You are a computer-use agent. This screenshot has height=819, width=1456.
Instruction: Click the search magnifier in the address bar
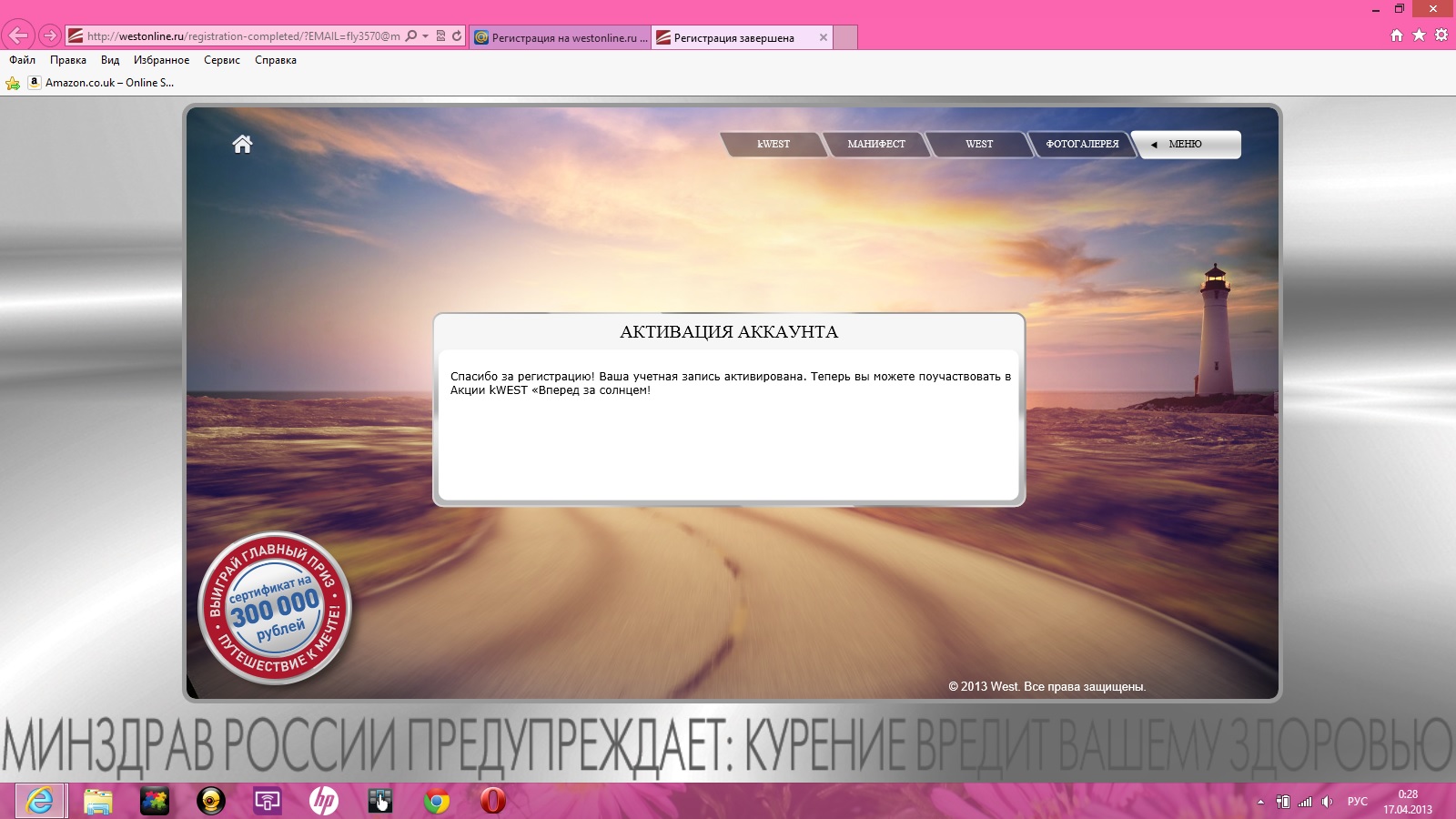[x=411, y=36]
